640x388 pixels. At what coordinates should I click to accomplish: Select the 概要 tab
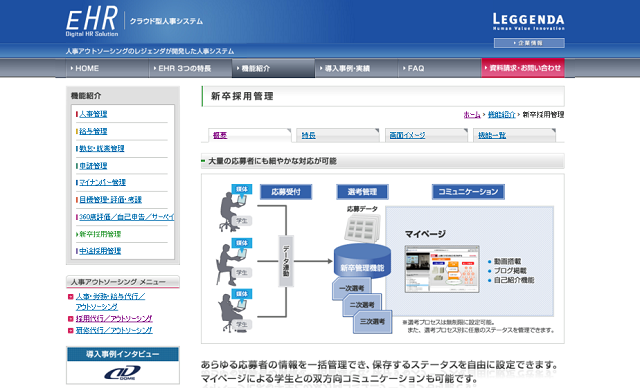(x=220, y=135)
